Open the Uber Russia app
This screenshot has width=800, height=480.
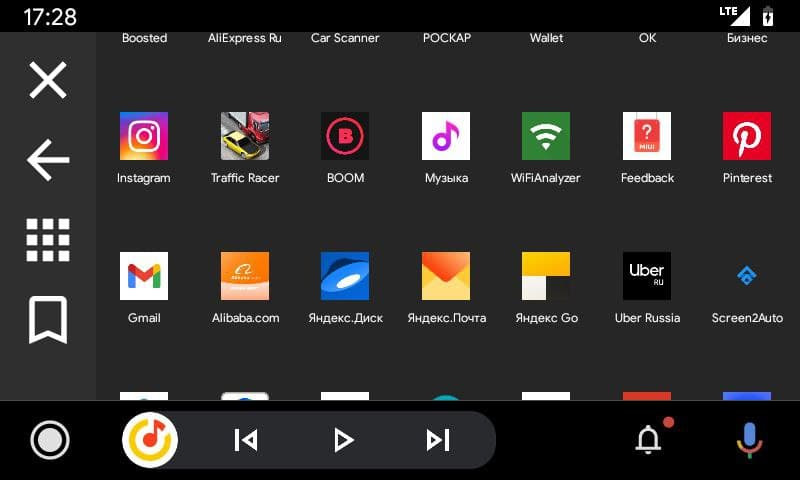pyautogui.click(x=647, y=276)
